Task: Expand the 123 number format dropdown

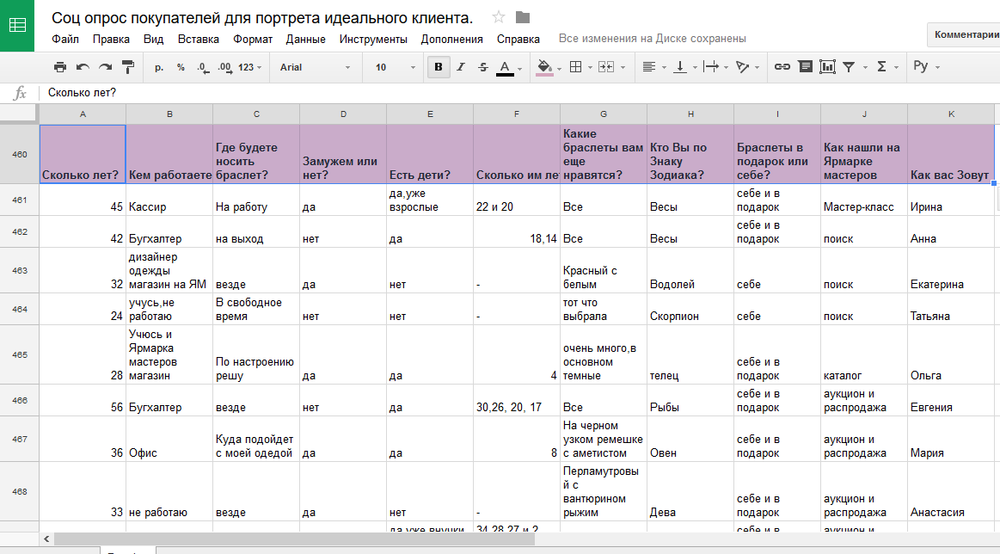Action: 250,67
